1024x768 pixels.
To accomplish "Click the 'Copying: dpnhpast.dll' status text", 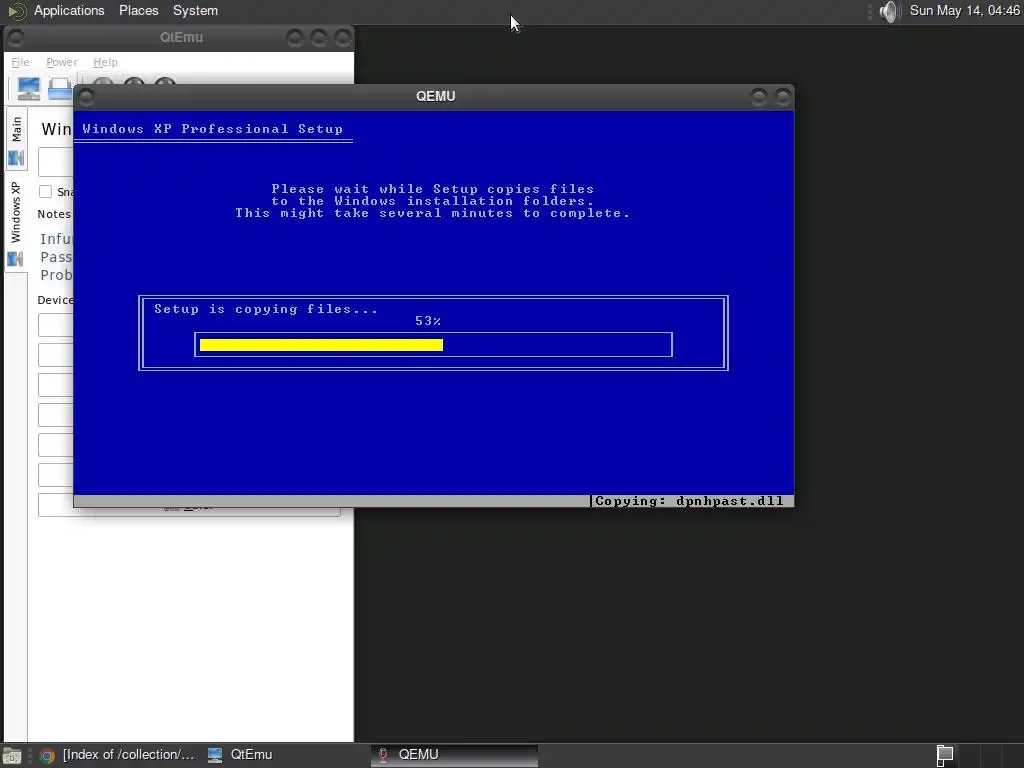I will [689, 501].
